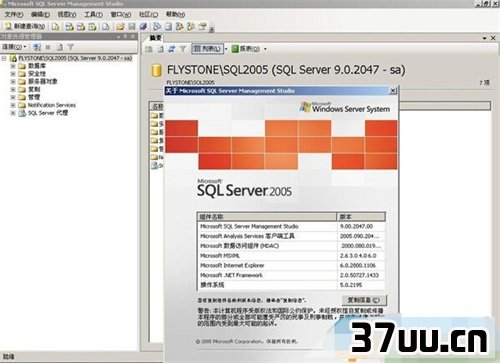500x363 pixels.
Task: Click the Object Explorer filter funnel icon
Action: point(70,47)
